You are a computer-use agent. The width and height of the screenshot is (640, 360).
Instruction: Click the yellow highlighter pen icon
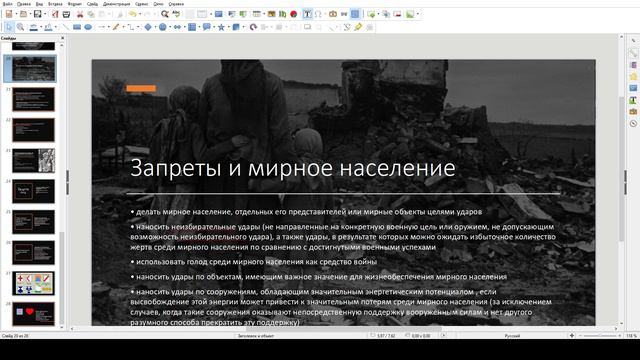[358, 27]
